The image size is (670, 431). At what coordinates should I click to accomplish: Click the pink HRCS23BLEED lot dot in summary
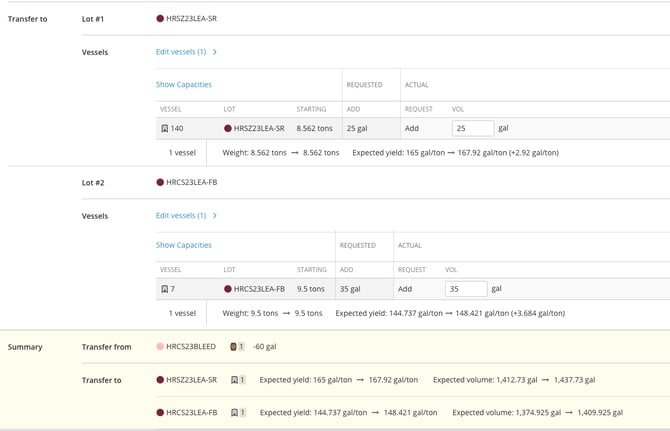[x=160, y=347]
